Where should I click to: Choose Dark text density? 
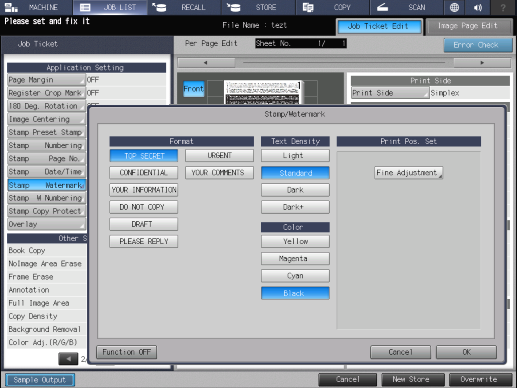tap(295, 190)
